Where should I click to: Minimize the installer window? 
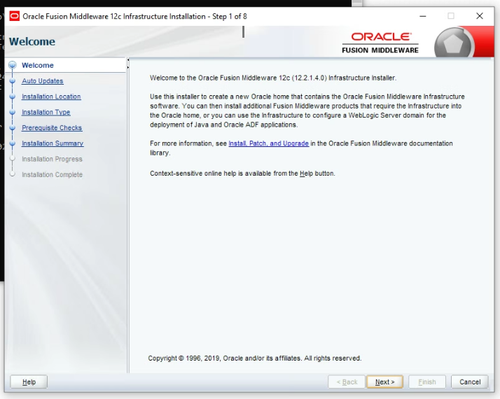pos(423,16)
